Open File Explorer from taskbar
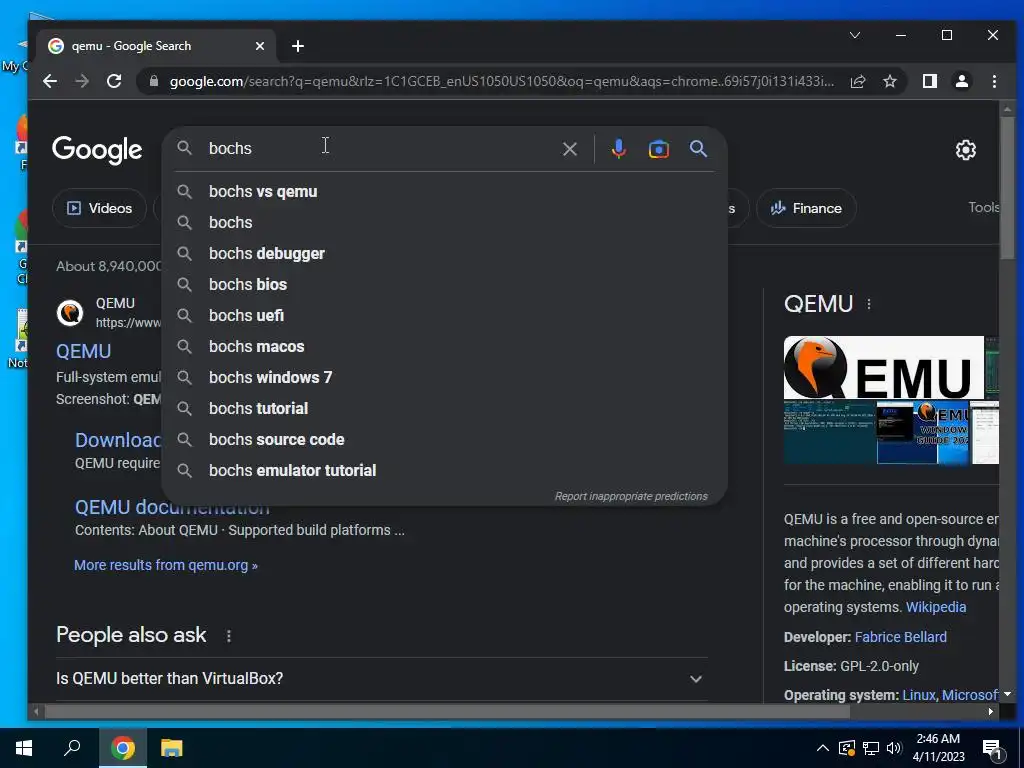Image resolution: width=1024 pixels, height=768 pixels. point(172,748)
